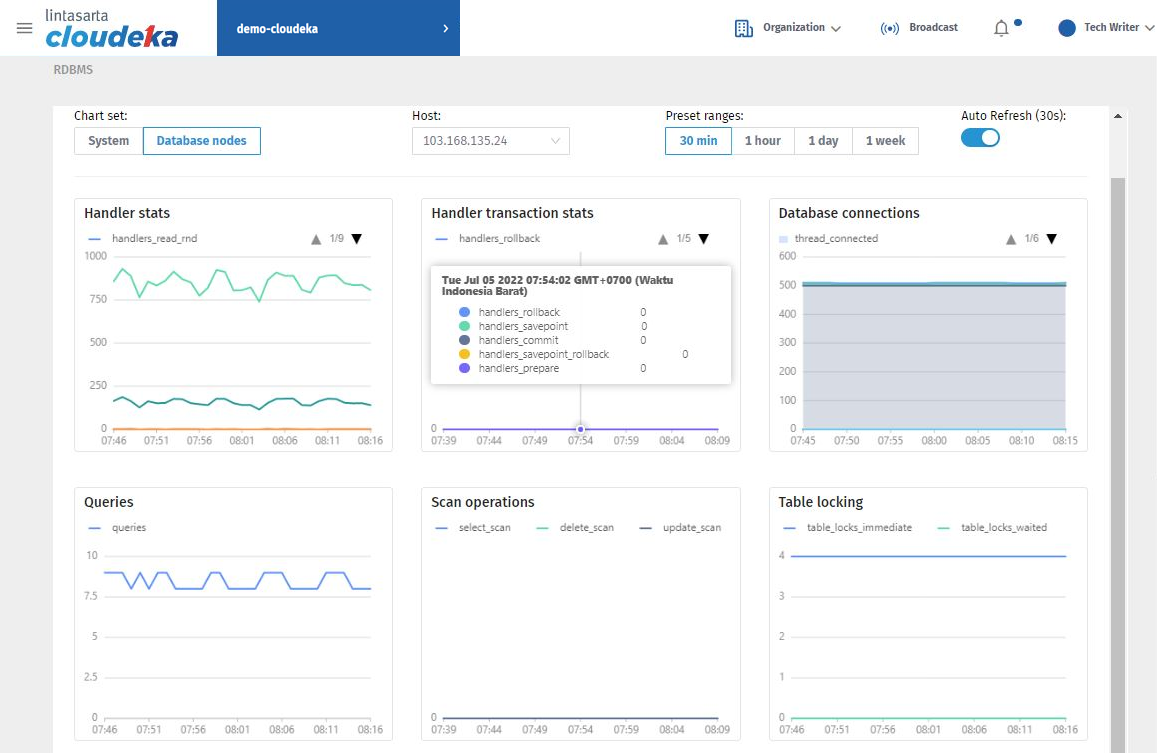The image size is (1157, 753).
Task: Open the hamburger navigation menu
Action: pyautogui.click(x=24, y=28)
